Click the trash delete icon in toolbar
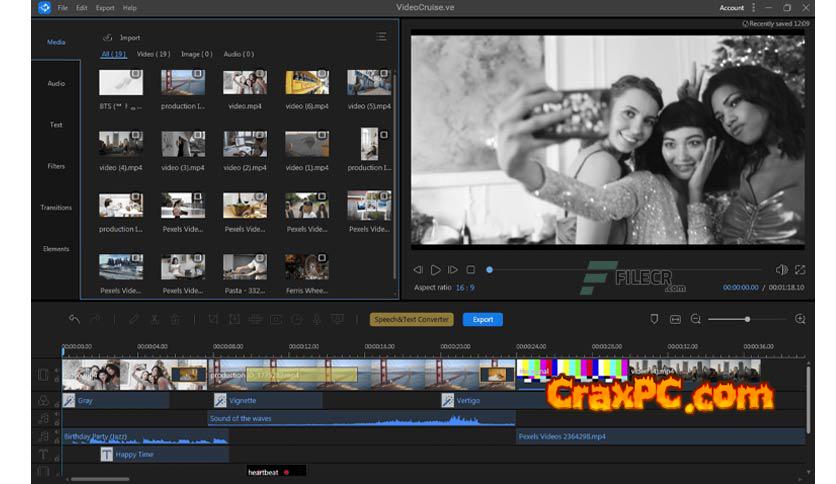 pyautogui.click(x=175, y=319)
